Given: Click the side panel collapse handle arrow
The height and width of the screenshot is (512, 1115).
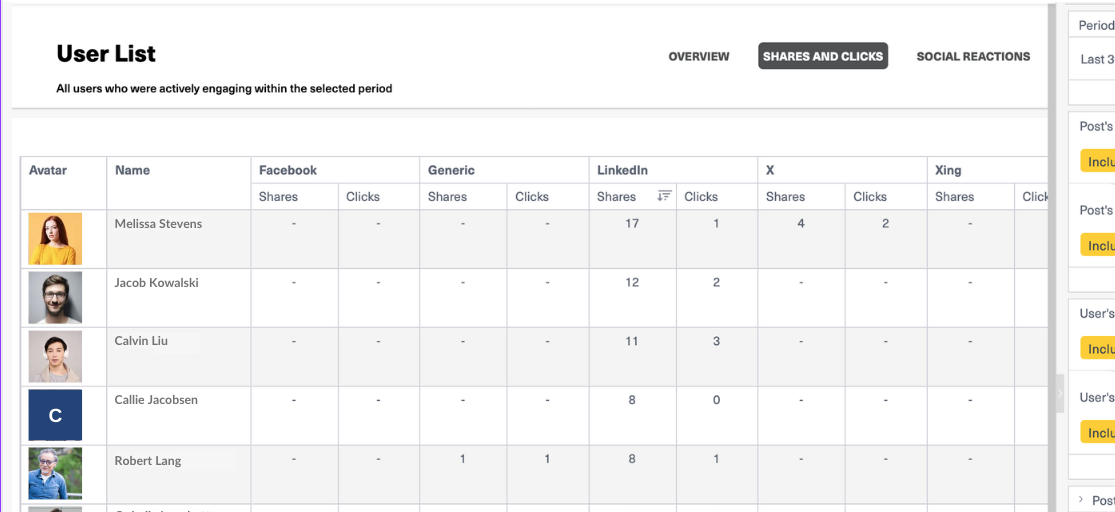Looking at the screenshot, I should pyautogui.click(x=1060, y=393).
